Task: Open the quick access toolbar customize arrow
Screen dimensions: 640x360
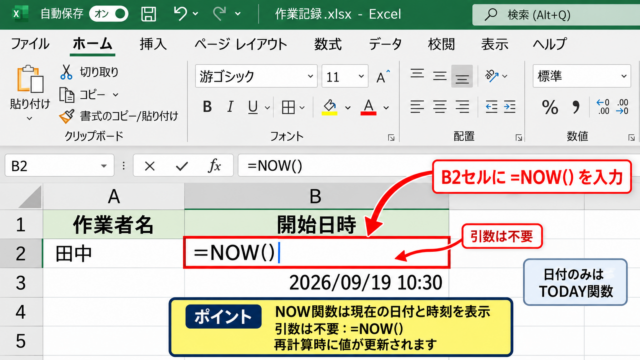Action: pyautogui.click(x=238, y=14)
